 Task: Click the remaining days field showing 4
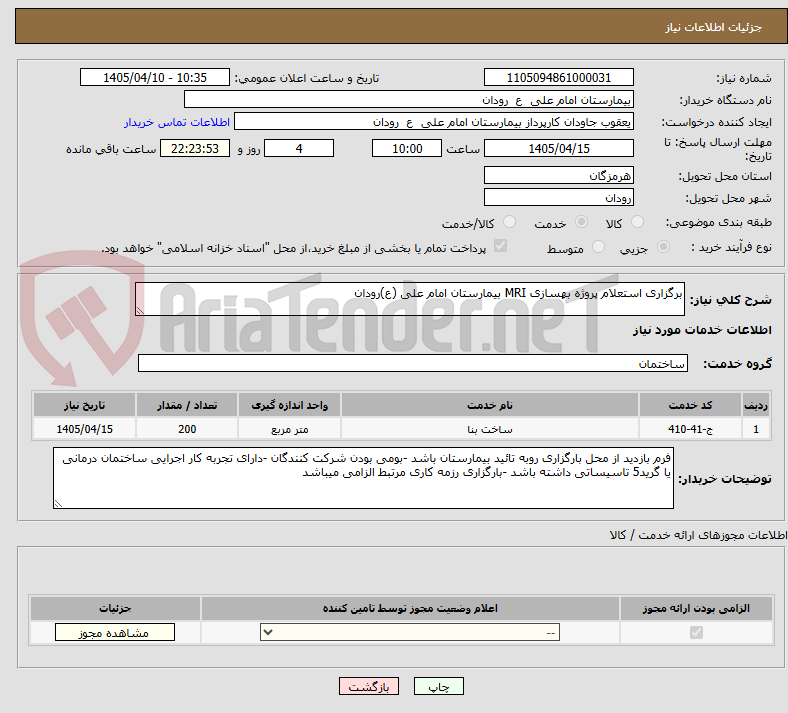pyautogui.click(x=299, y=148)
